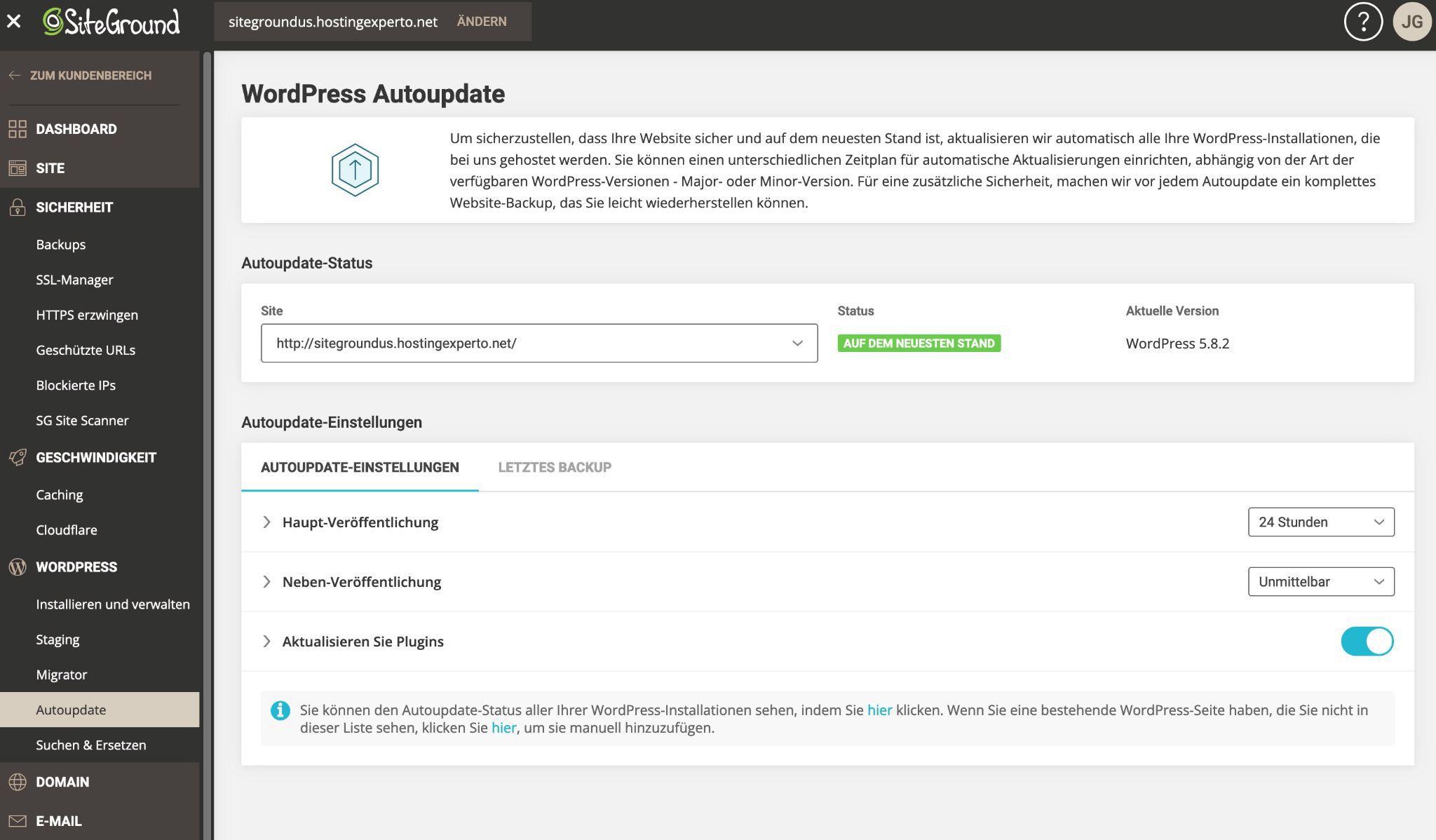This screenshot has width=1436, height=840.
Task: Open the 24 Stunden dropdown for Haupt-Veröffentlichung
Action: (x=1321, y=522)
